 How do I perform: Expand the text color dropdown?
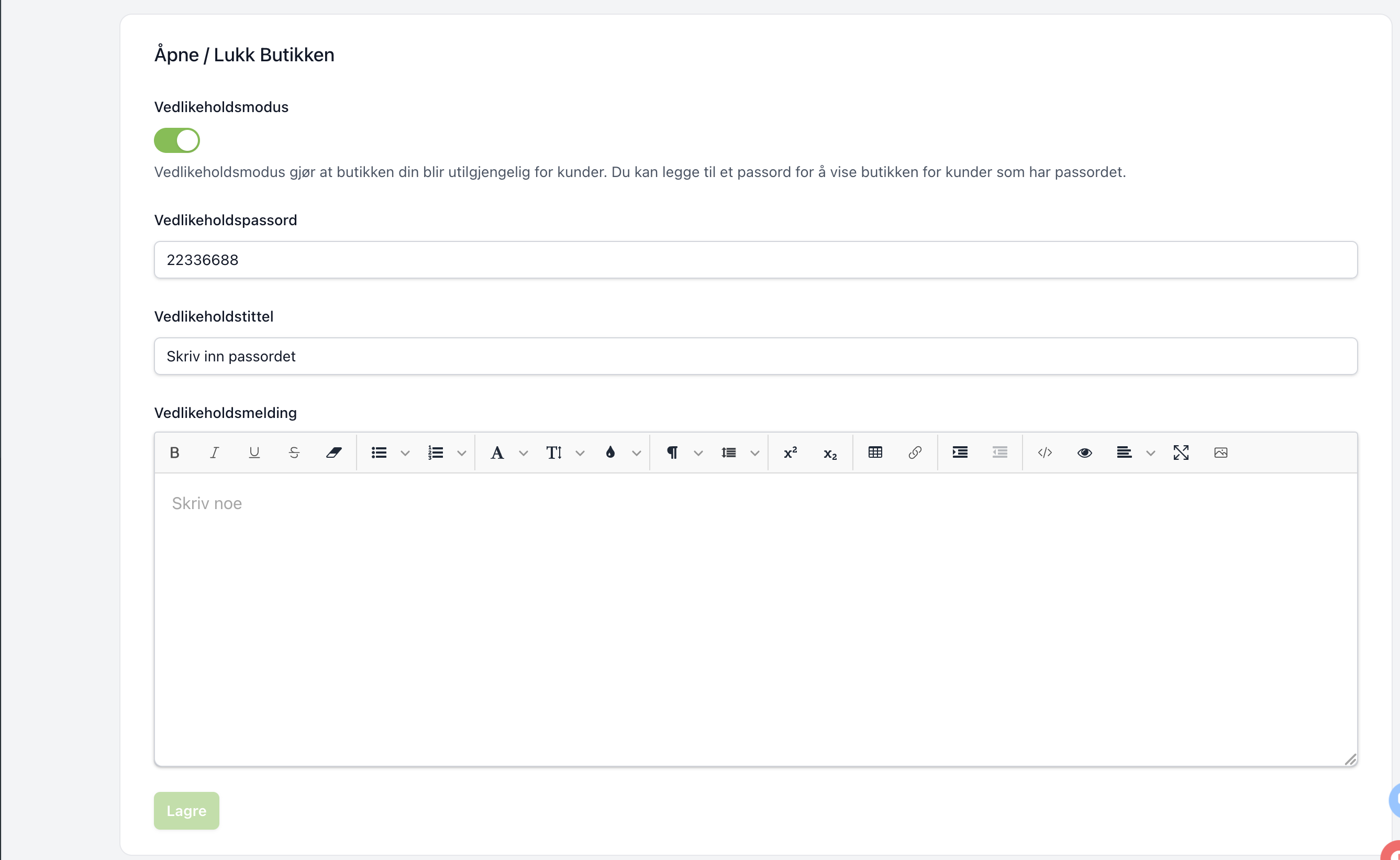click(637, 454)
